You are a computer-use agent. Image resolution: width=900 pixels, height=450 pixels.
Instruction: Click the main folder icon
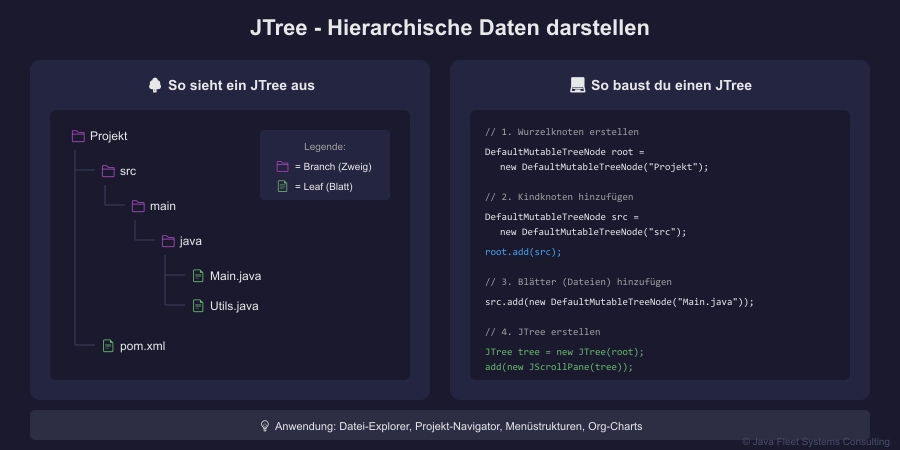(138, 206)
